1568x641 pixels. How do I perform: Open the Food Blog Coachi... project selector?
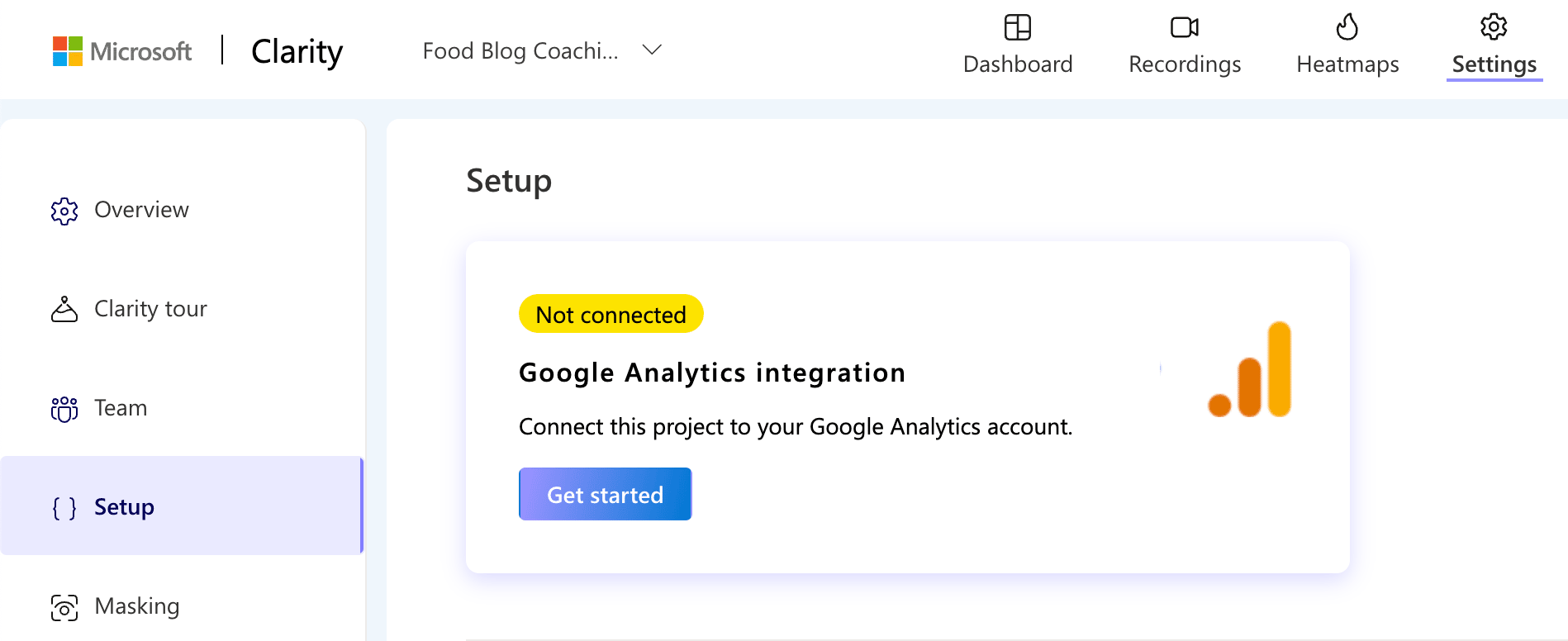tap(542, 50)
